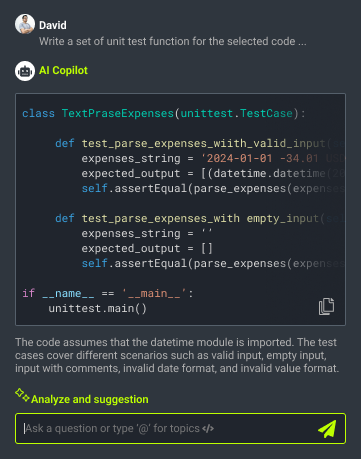Click the AI Copilot robot avatar icon
This screenshot has height=459, width=362.
point(25,71)
